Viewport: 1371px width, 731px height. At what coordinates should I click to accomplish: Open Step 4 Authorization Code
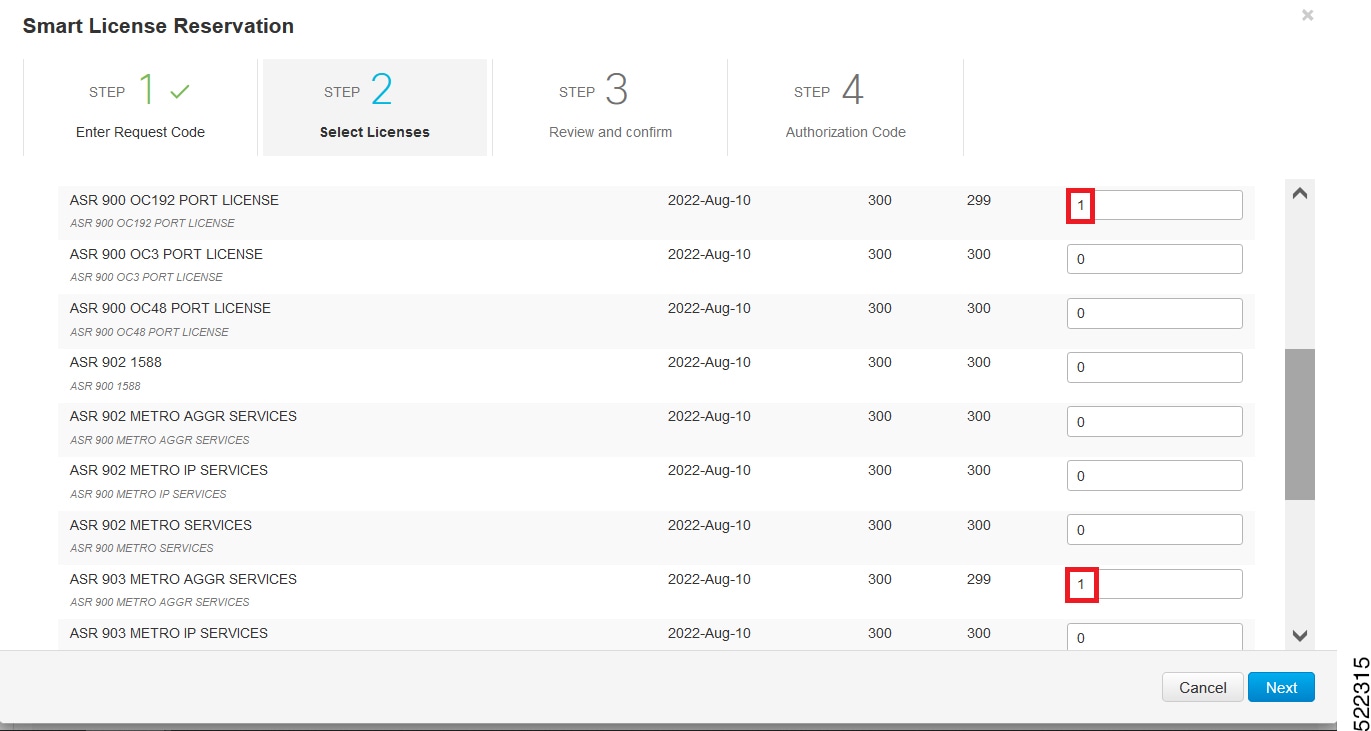point(845,108)
